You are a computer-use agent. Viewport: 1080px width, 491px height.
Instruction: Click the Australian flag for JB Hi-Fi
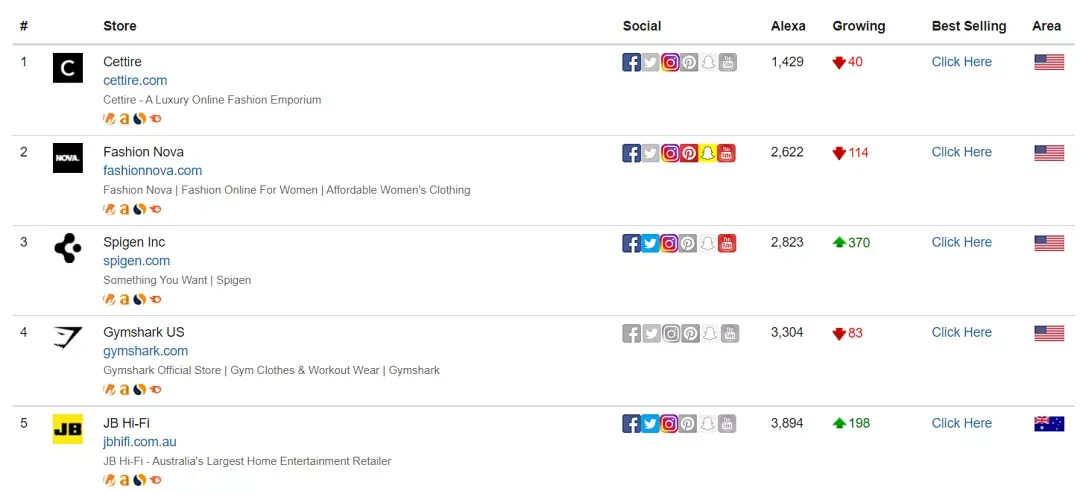[1048, 424]
